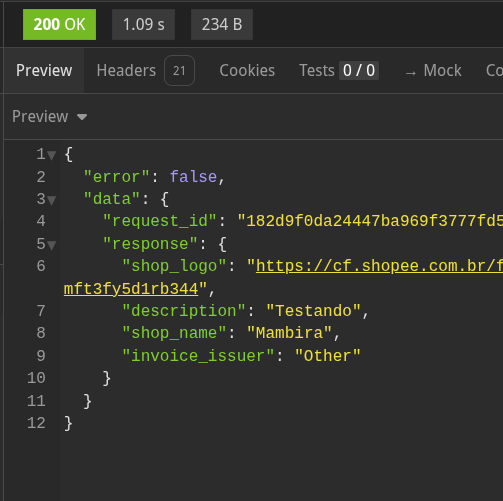Screen dimensions: 503x501
Task: Click line number 9 in the gutter
Action: [41, 356]
